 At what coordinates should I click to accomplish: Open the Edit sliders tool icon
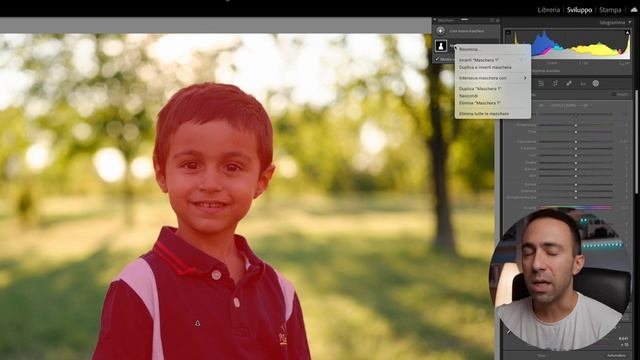point(541,83)
